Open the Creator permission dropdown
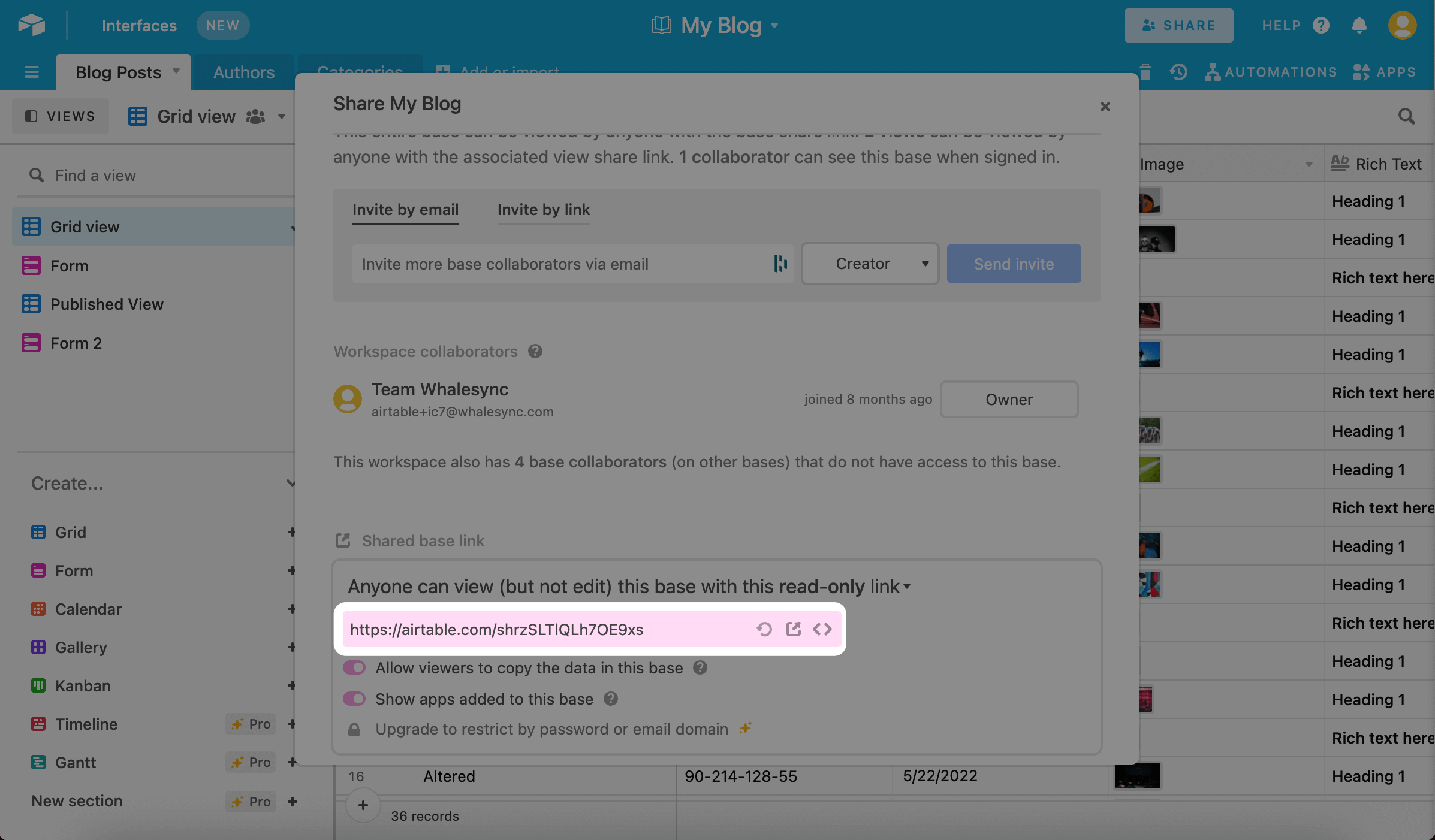The width and height of the screenshot is (1435, 840). click(x=870, y=264)
